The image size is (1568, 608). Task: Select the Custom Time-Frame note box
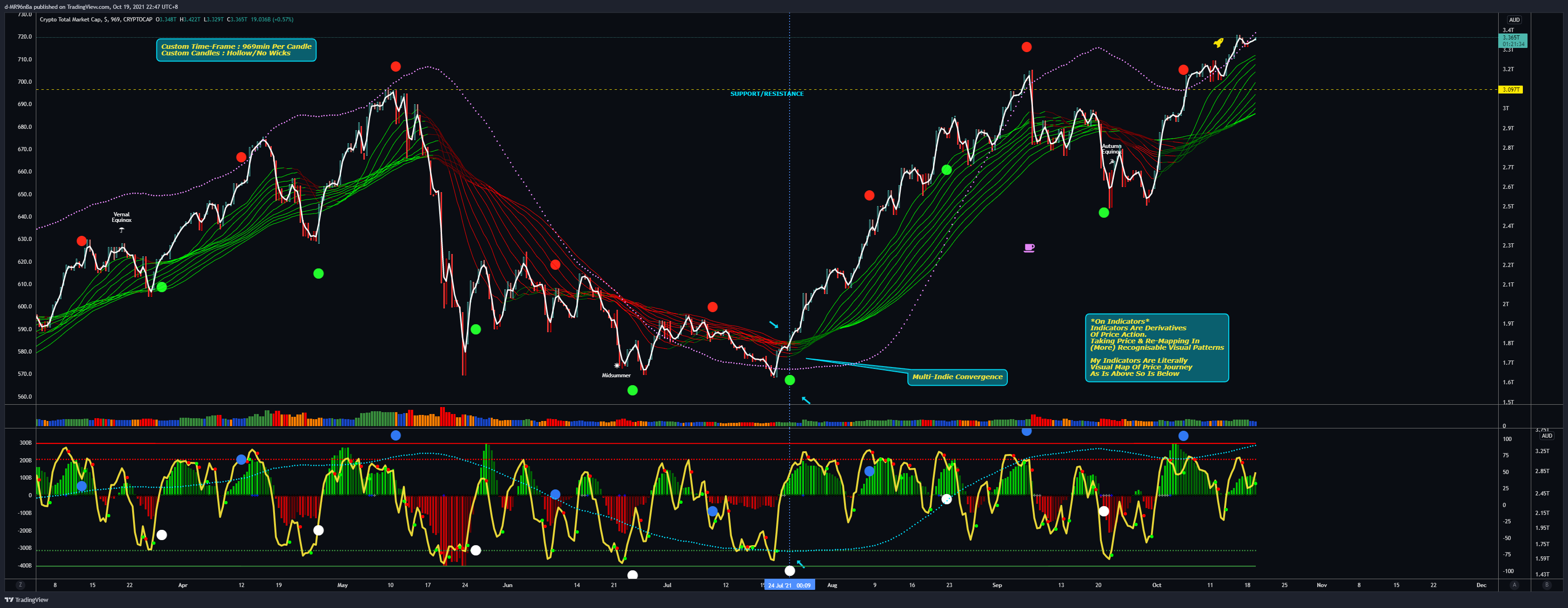(x=236, y=50)
